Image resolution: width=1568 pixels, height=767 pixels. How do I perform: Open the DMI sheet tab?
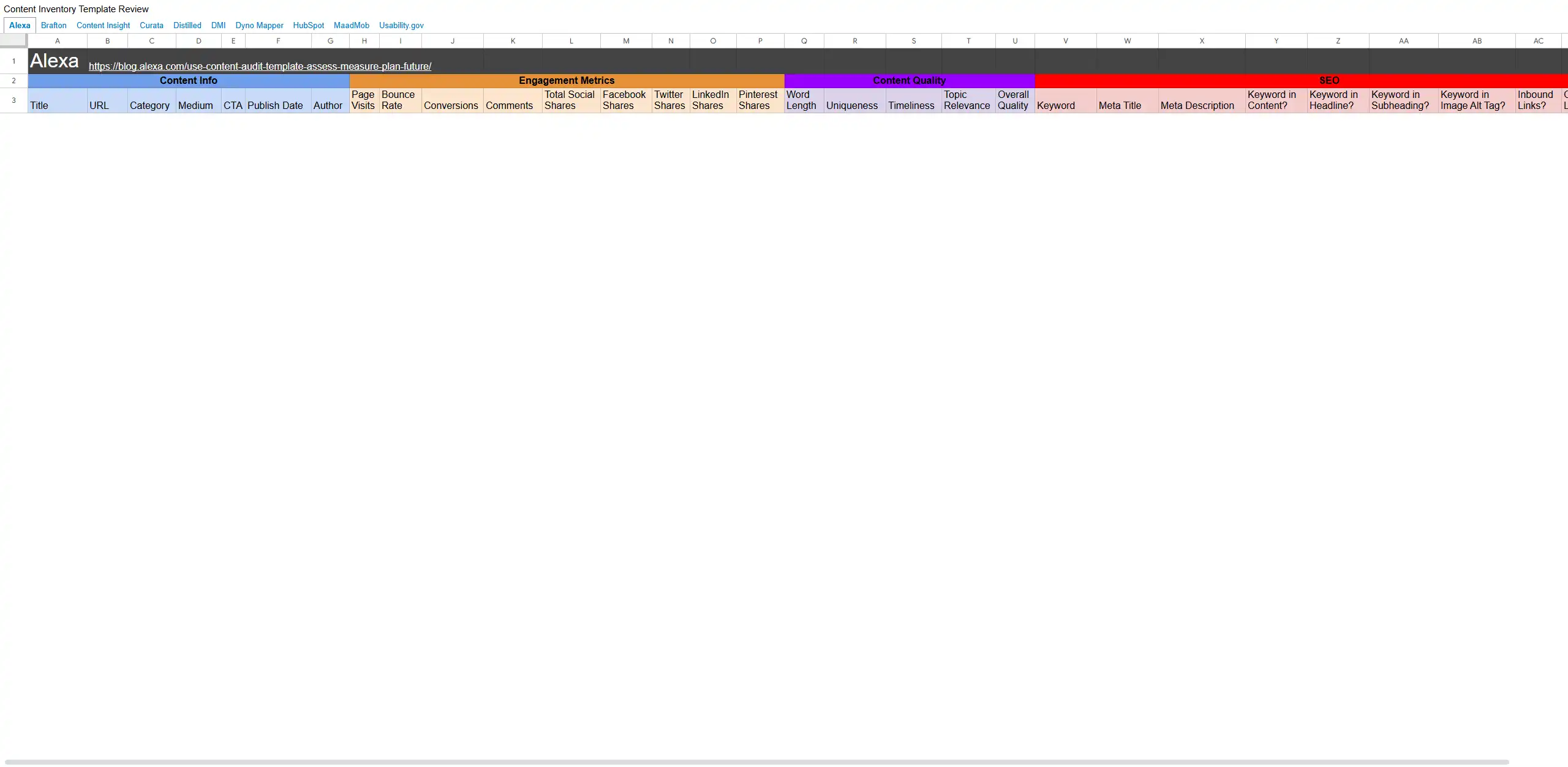click(x=218, y=25)
